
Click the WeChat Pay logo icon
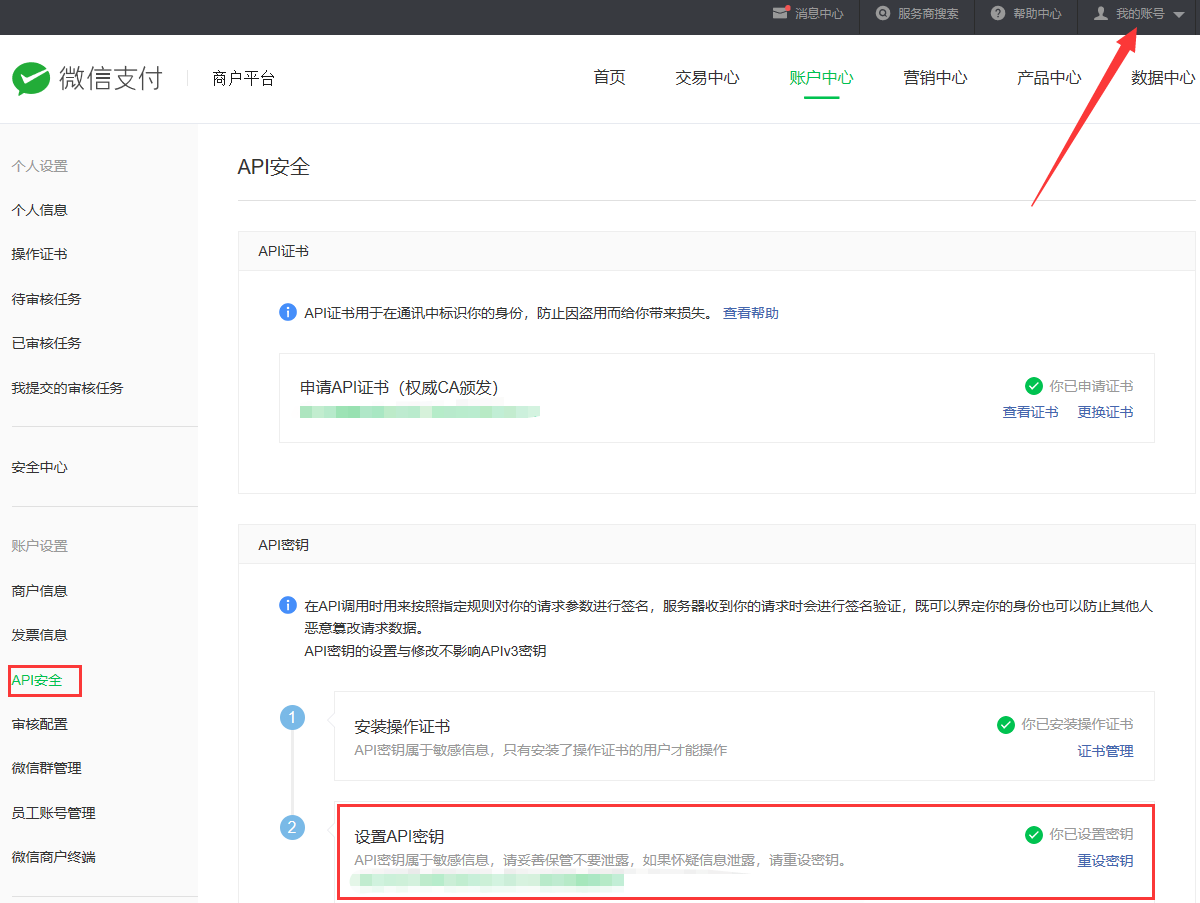click(30, 79)
